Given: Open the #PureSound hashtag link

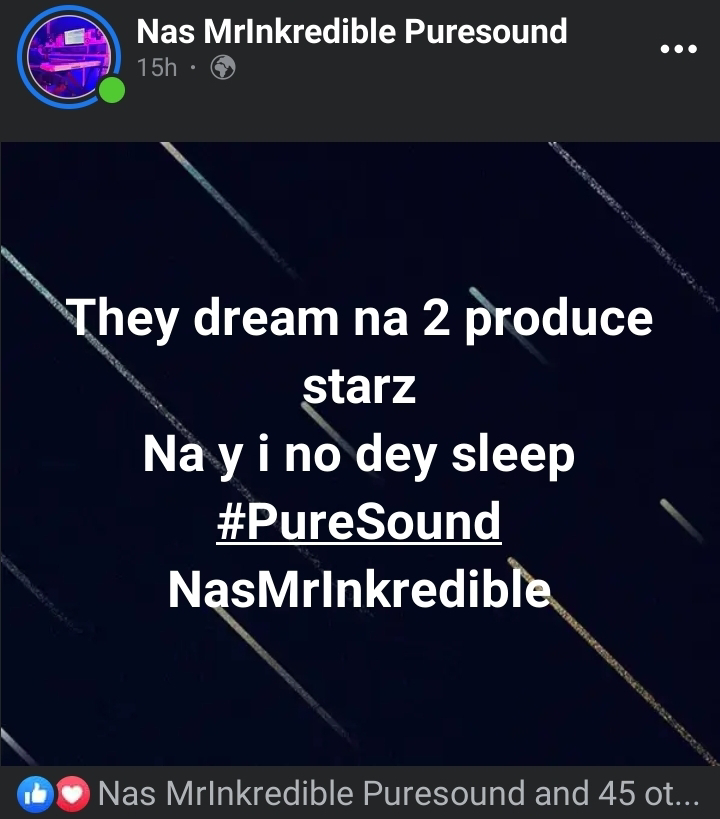Looking at the screenshot, I should (x=359, y=521).
